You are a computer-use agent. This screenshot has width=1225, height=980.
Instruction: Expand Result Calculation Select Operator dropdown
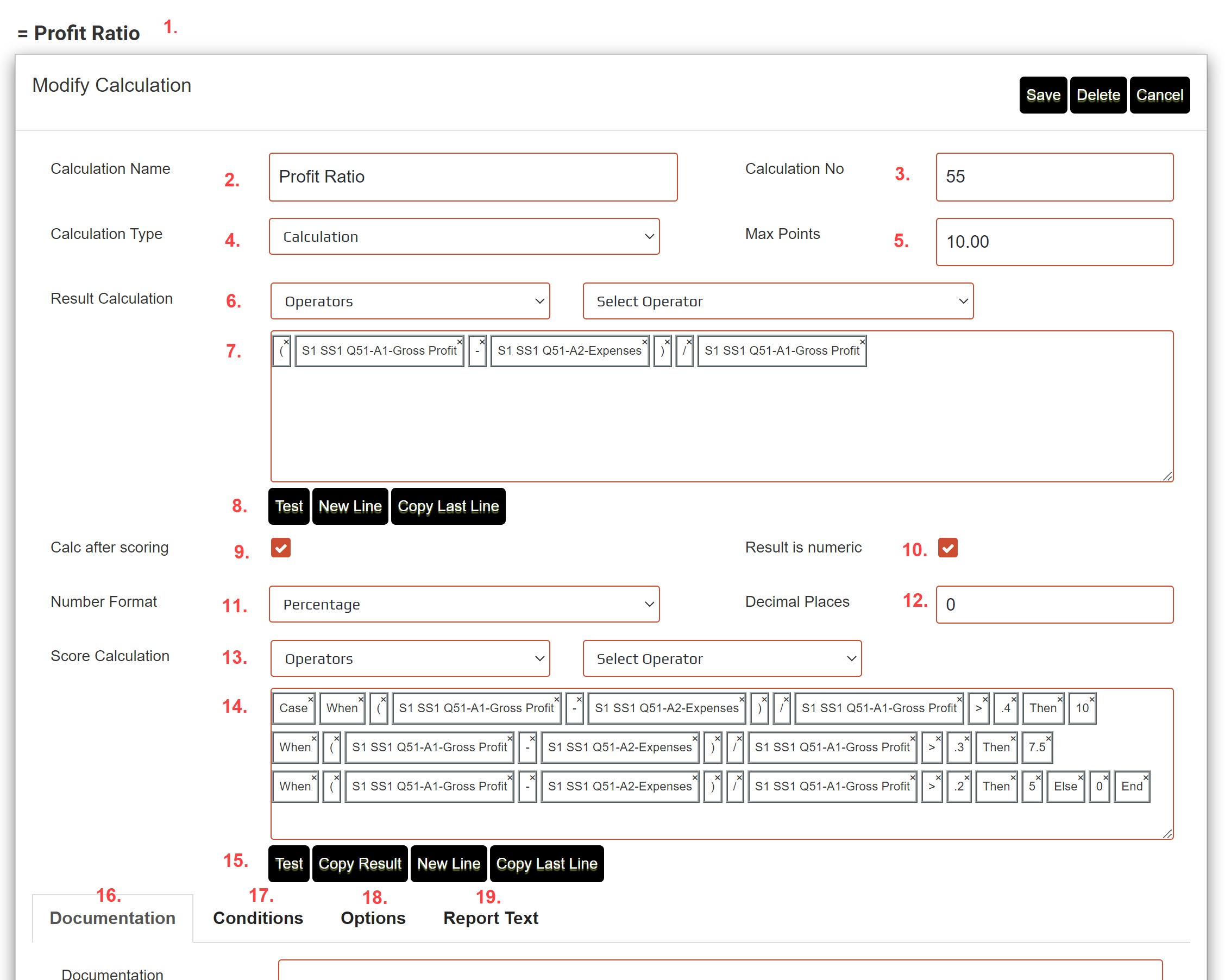[778, 301]
